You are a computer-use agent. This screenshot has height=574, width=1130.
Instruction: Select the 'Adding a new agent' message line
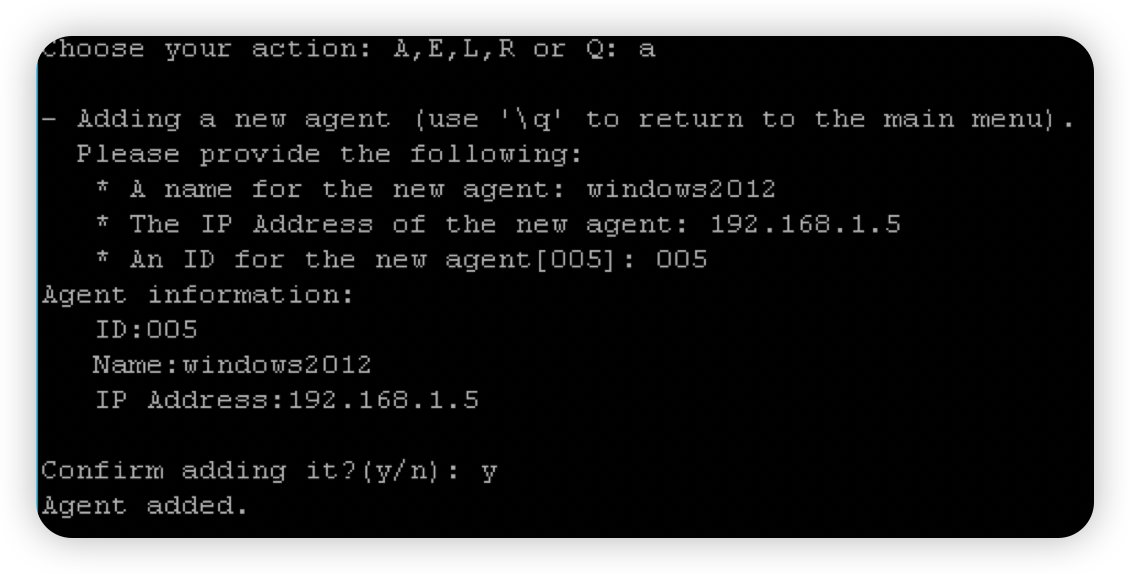click(558, 118)
